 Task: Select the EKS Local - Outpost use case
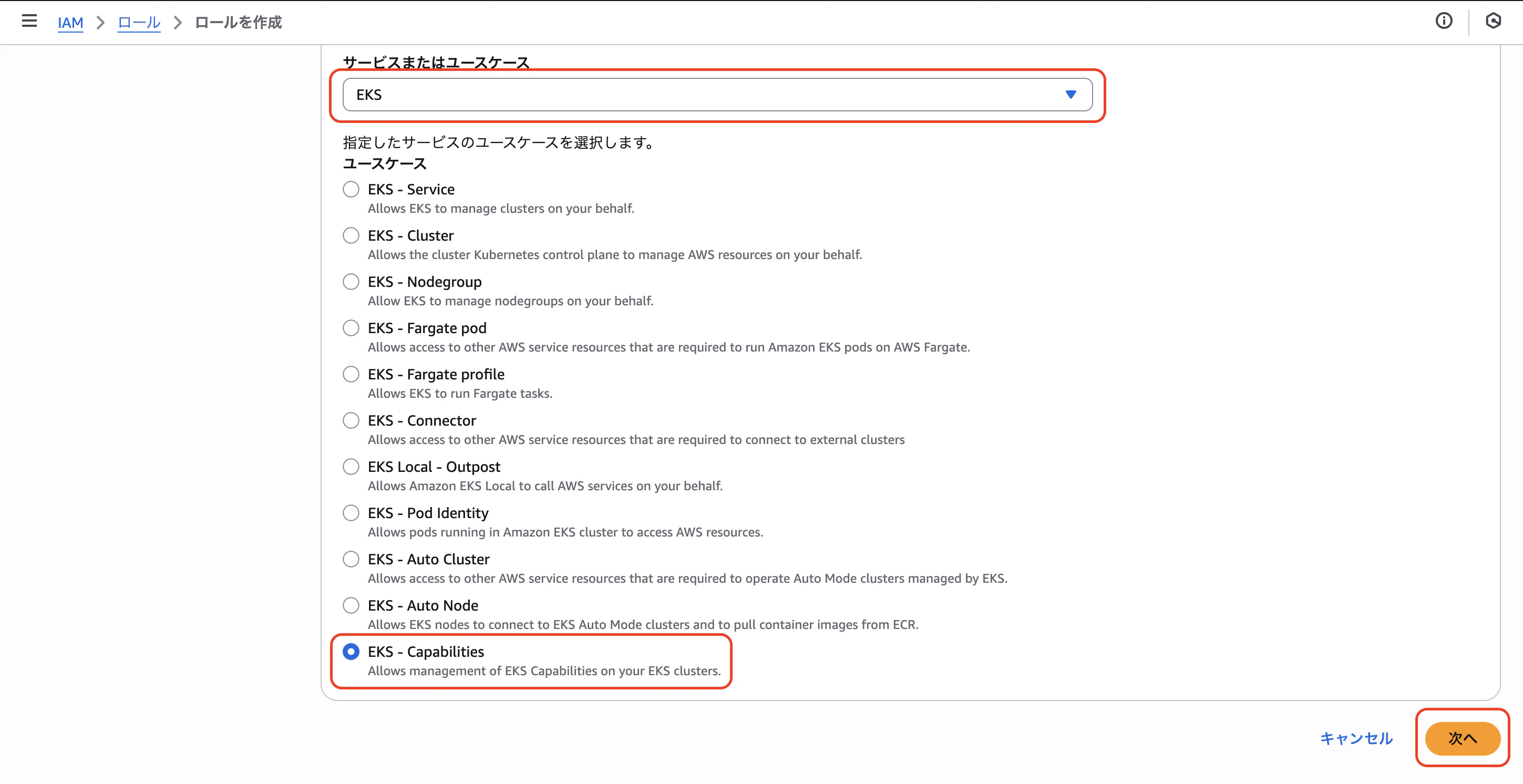[351, 467]
